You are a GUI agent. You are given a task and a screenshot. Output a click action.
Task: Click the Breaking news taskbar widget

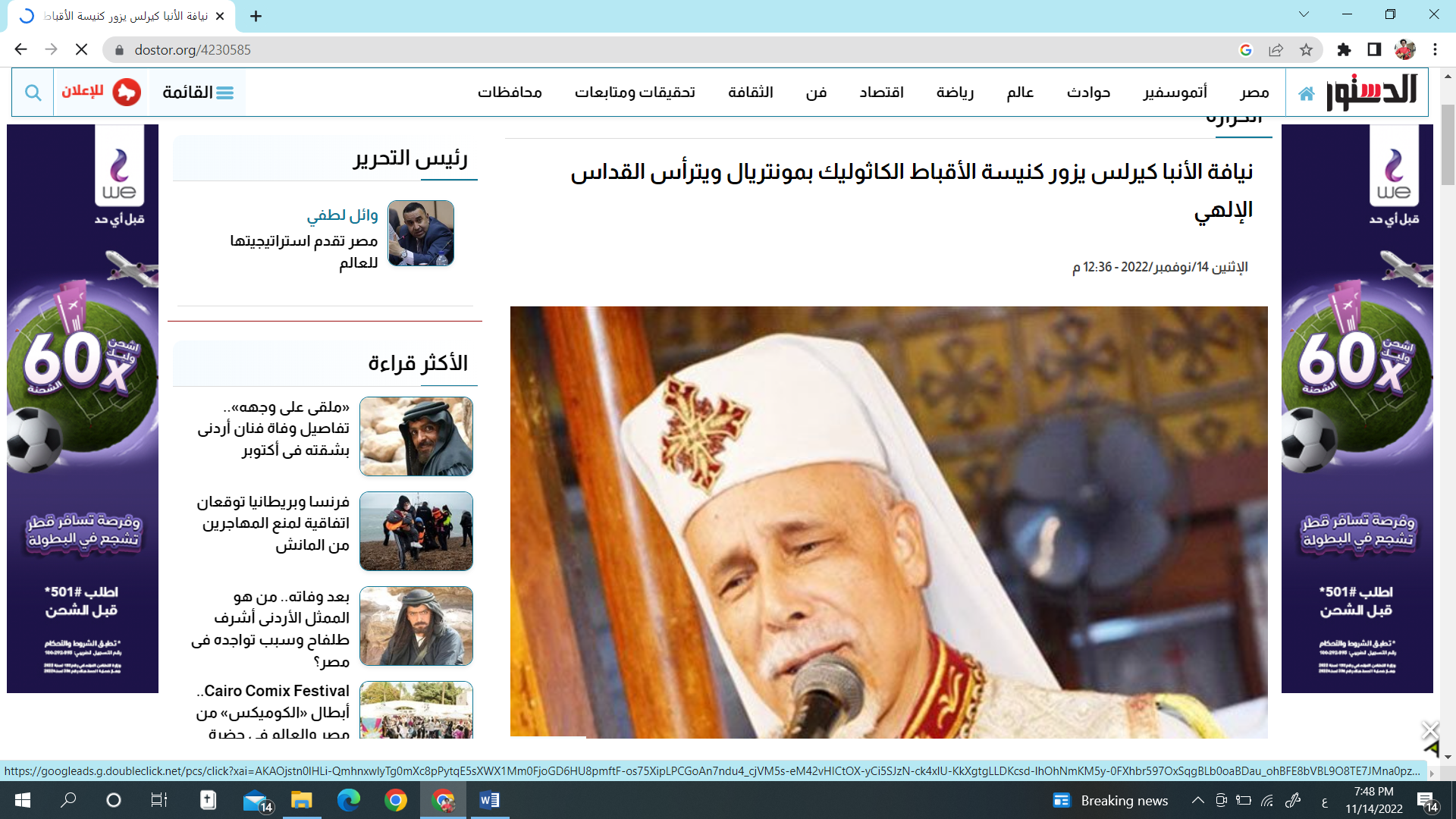[x=1111, y=801]
